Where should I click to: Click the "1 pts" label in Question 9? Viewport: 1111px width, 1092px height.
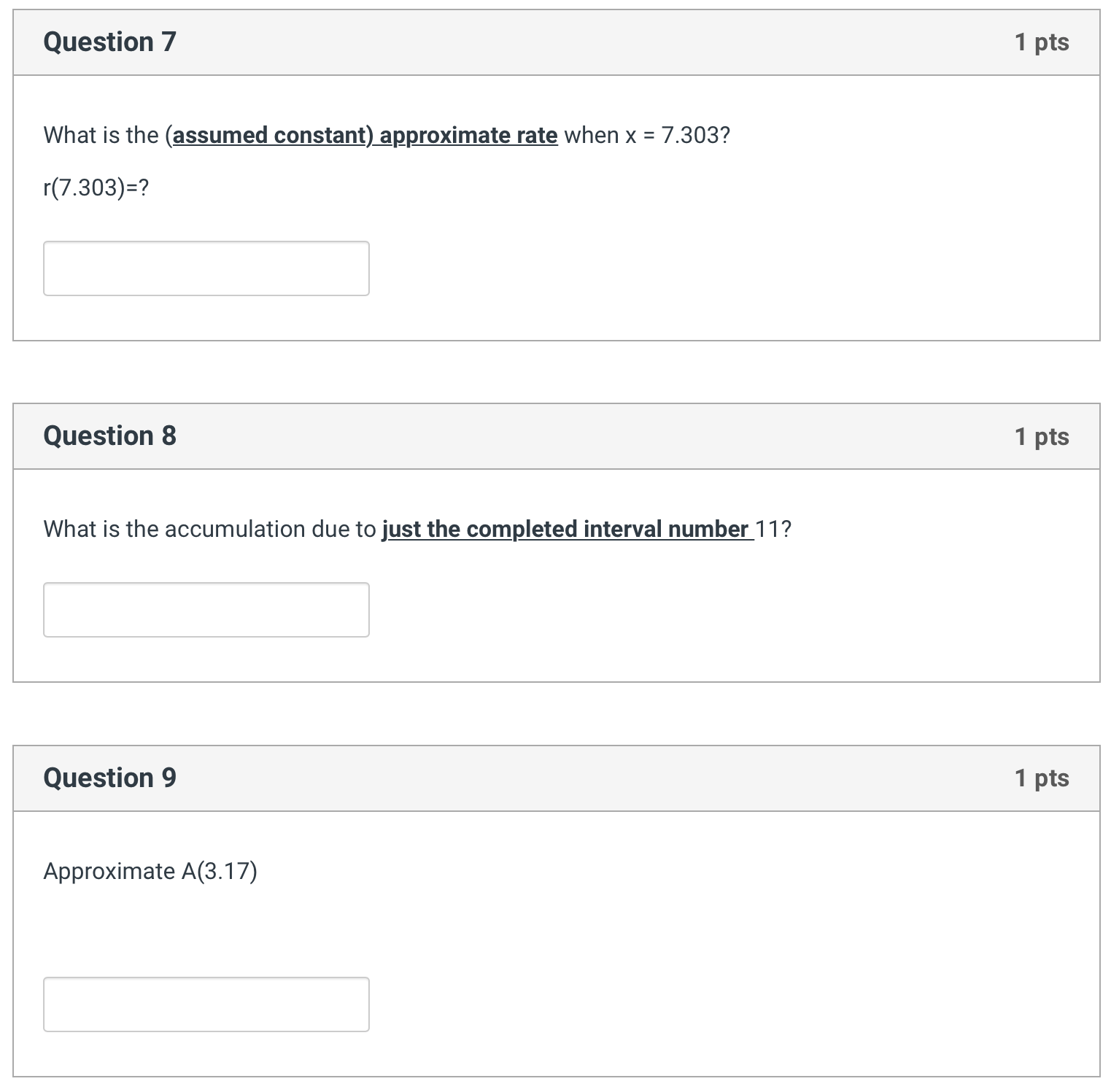(1041, 778)
